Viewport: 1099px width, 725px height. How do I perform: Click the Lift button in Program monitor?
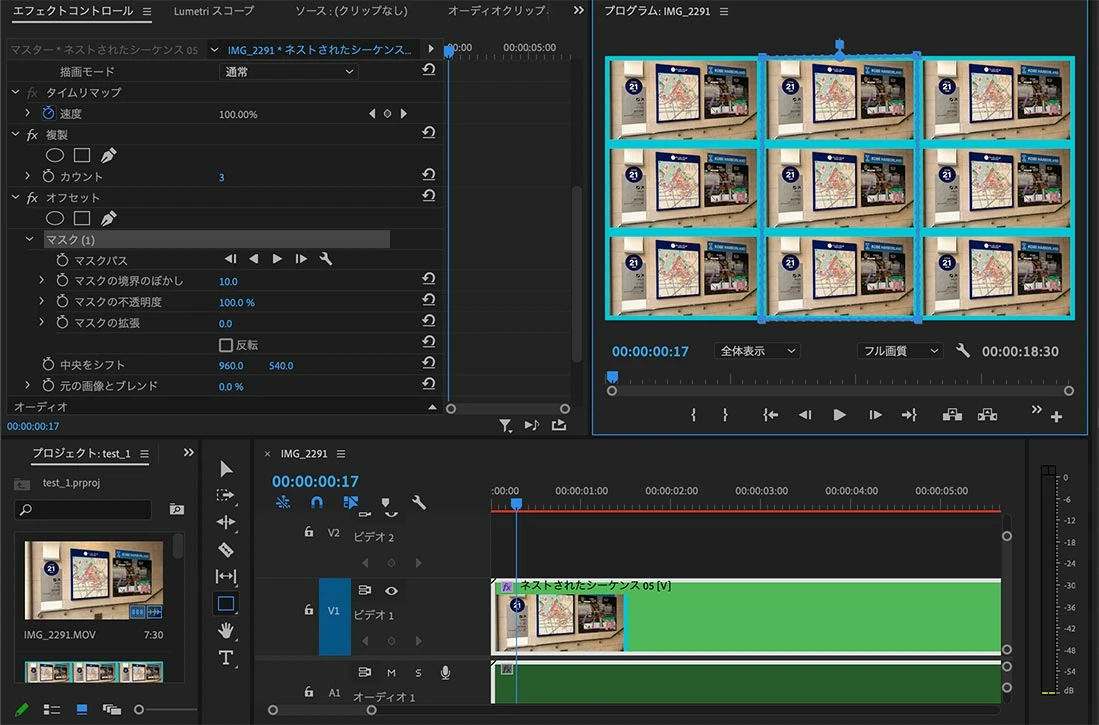[952, 414]
